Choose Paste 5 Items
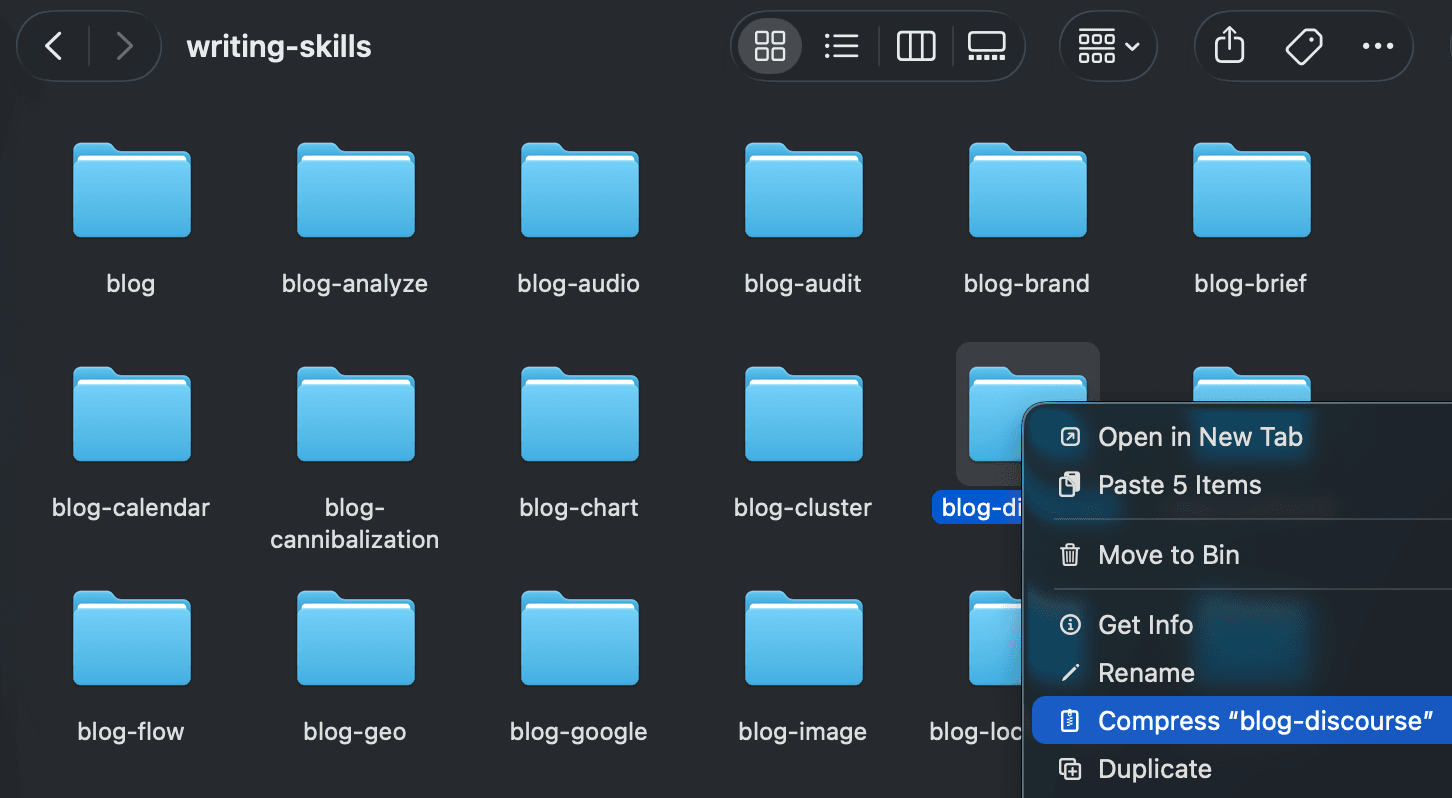This screenshot has height=798, width=1452. pos(1241,485)
